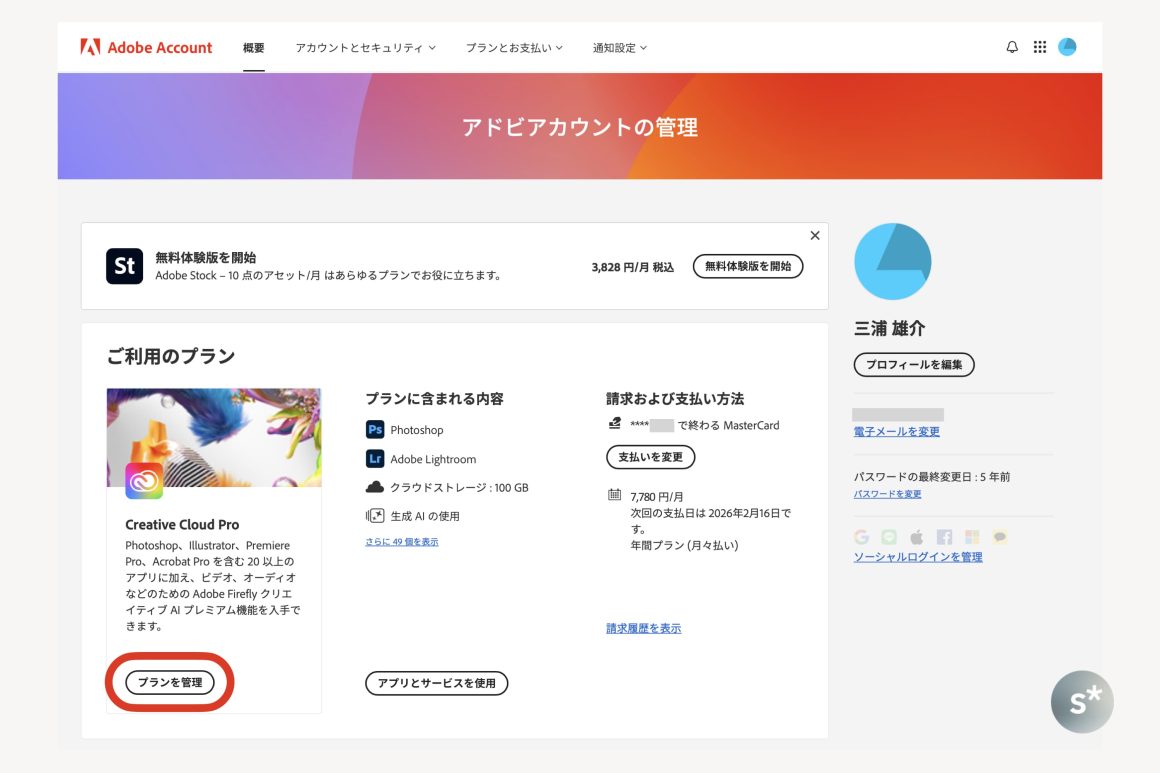The width and height of the screenshot is (1160, 773).
Task: Close the Adobe Stock trial banner
Action: tap(814, 236)
